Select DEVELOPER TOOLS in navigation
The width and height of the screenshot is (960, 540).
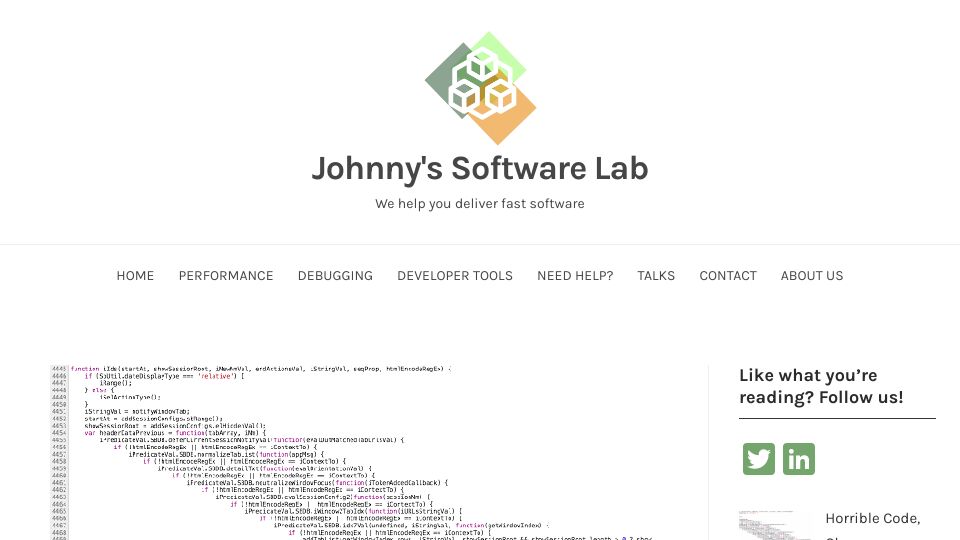pyautogui.click(x=455, y=276)
